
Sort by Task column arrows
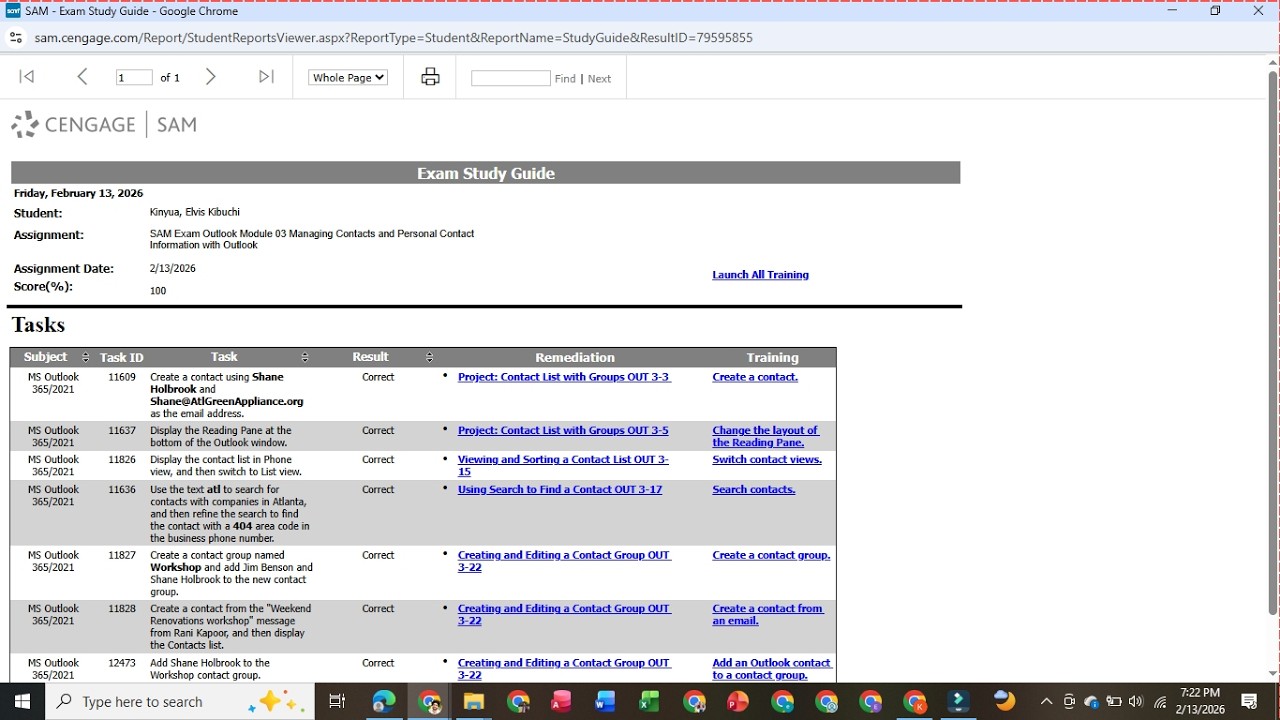click(x=305, y=358)
